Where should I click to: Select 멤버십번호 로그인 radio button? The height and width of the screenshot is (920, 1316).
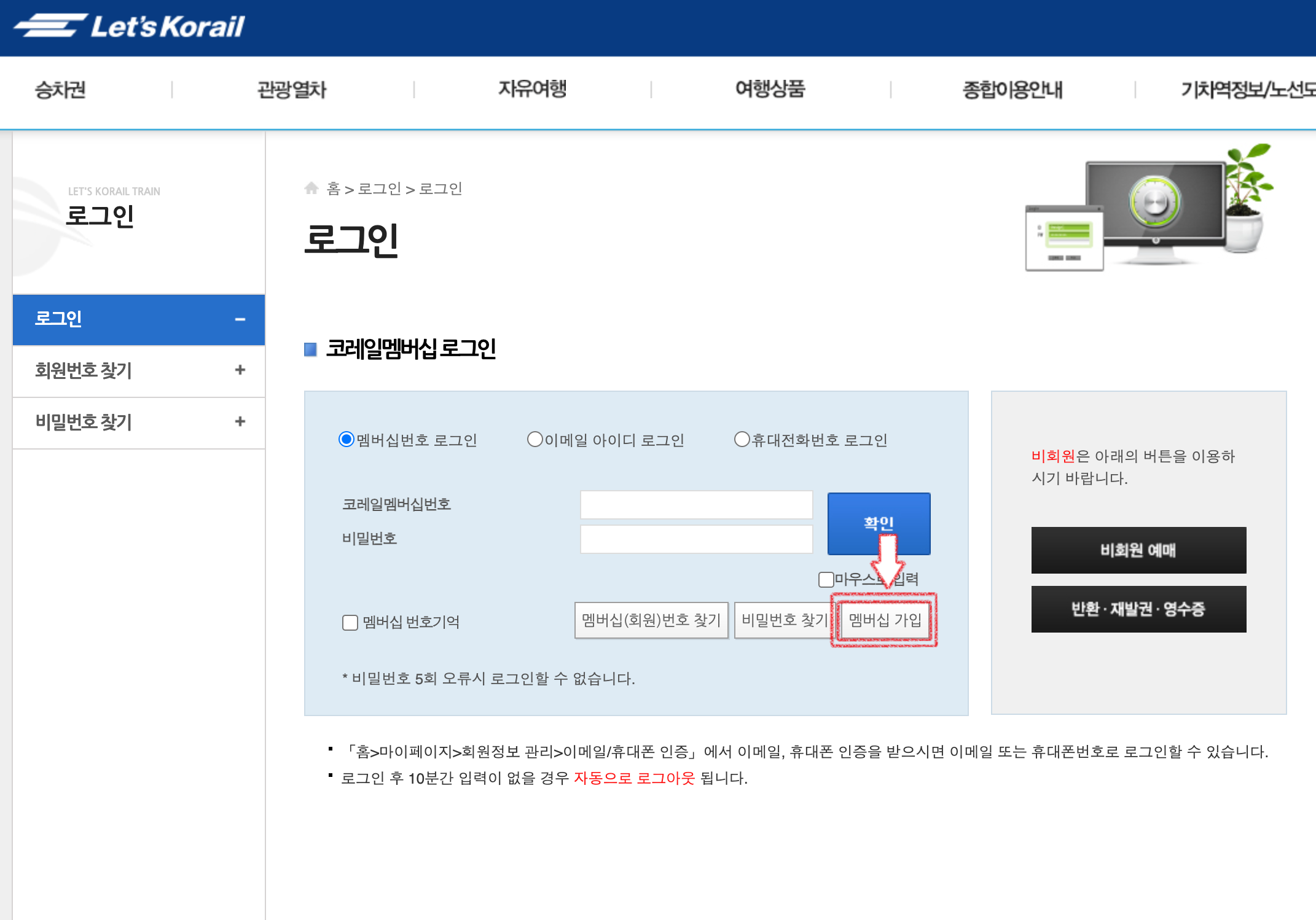(347, 440)
